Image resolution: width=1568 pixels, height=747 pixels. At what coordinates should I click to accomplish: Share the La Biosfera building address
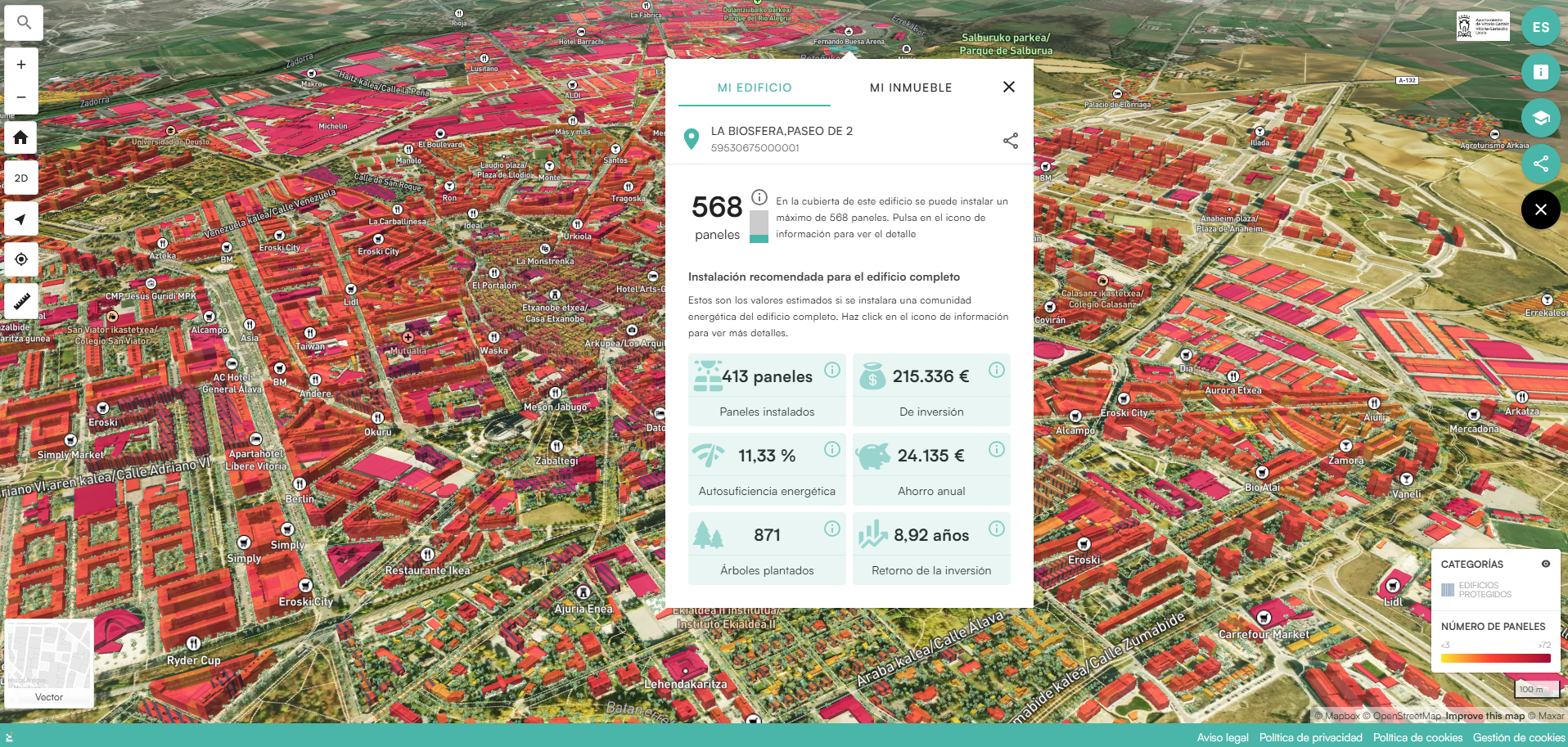pyautogui.click(x=1011, y=141)
